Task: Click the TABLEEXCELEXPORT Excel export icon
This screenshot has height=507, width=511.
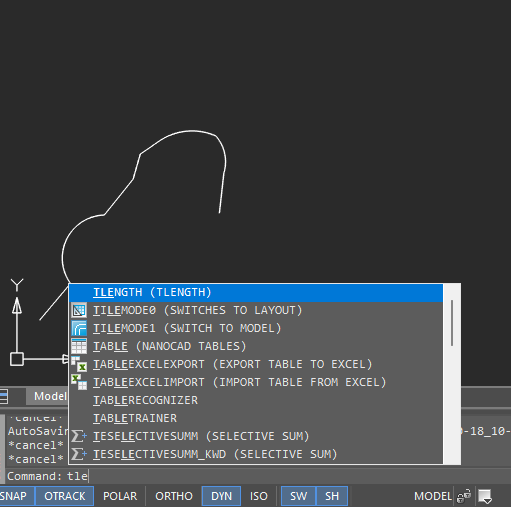Action: pos(79,364)
